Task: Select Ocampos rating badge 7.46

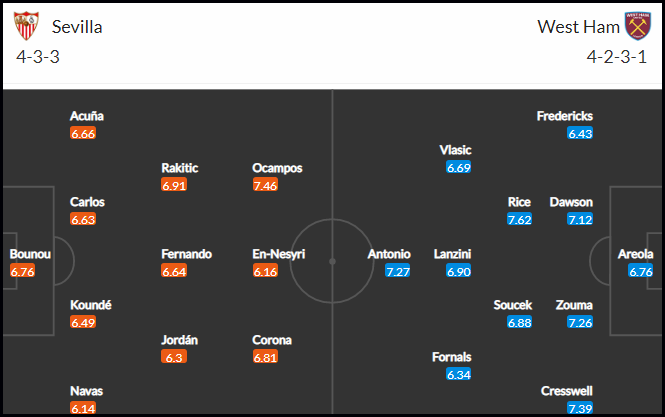Action: pos(265,185)
